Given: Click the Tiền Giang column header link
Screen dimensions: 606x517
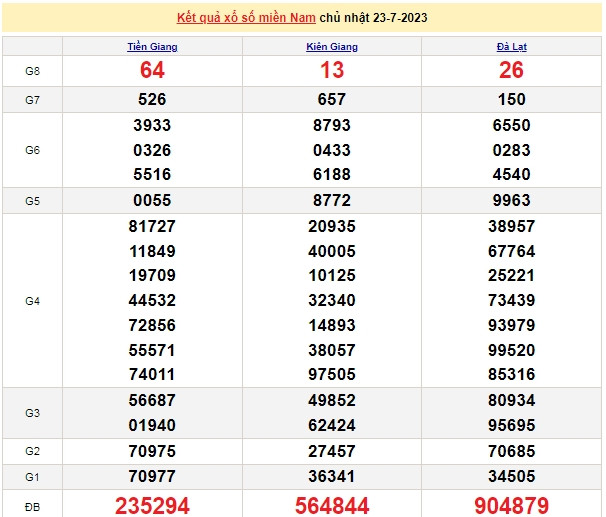Looking at the screenshot, I should point(152,47).
